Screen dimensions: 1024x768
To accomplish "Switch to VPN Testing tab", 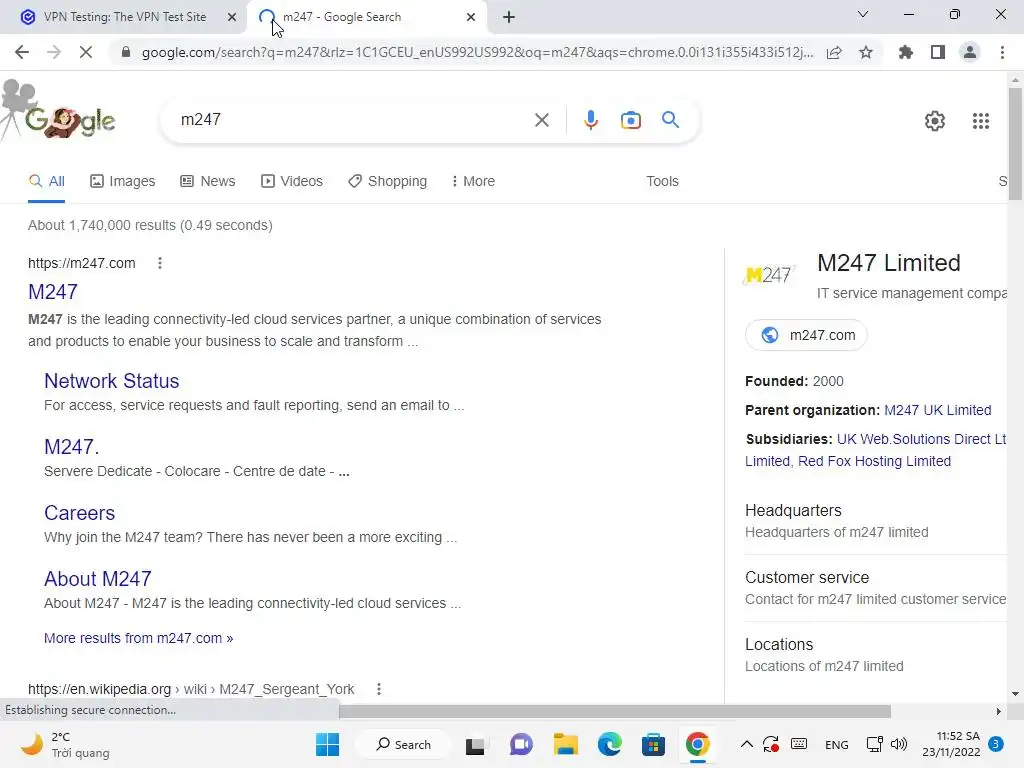I will (124, 17).
